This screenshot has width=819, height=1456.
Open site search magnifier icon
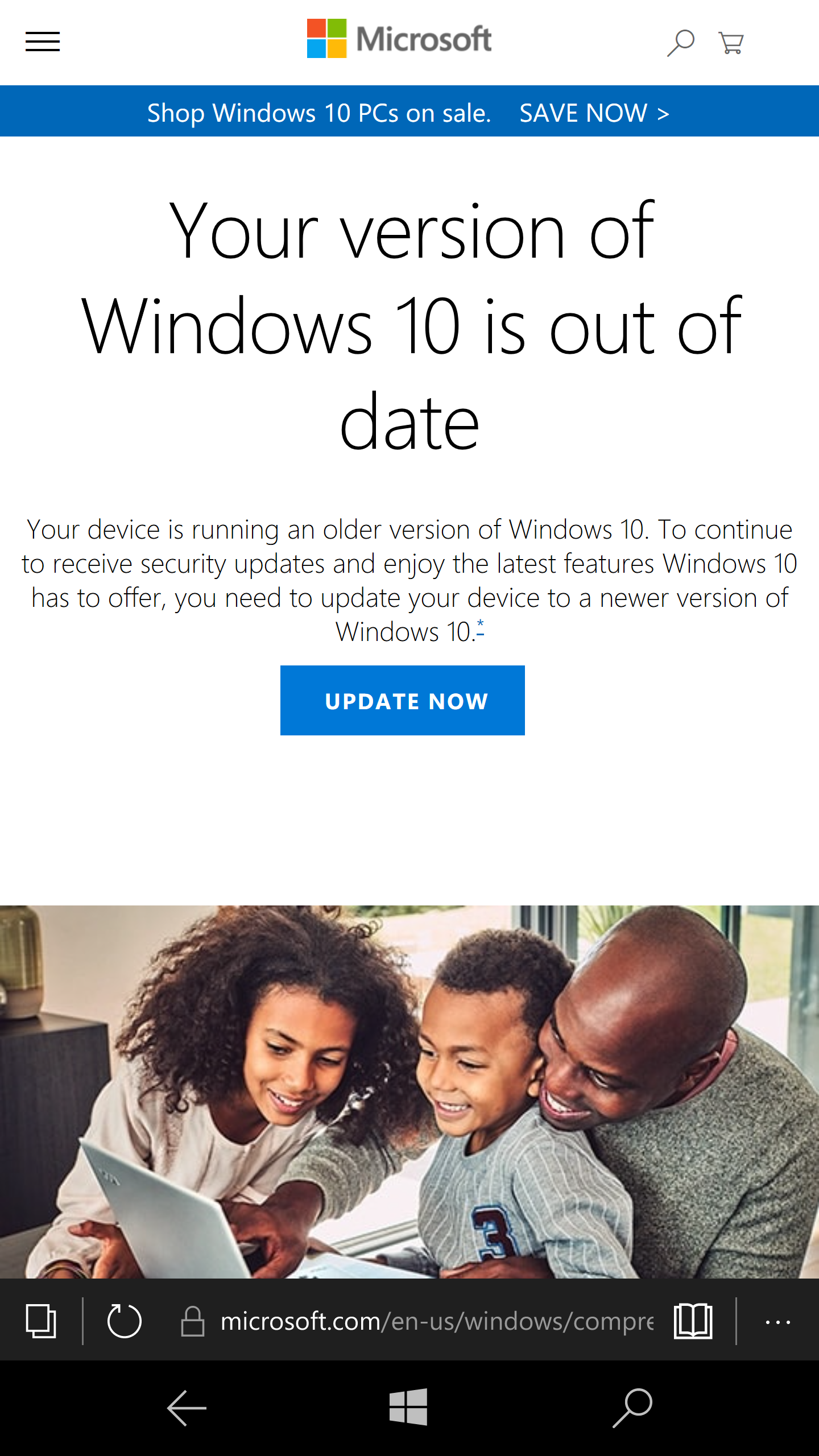(x=681, y=43)
